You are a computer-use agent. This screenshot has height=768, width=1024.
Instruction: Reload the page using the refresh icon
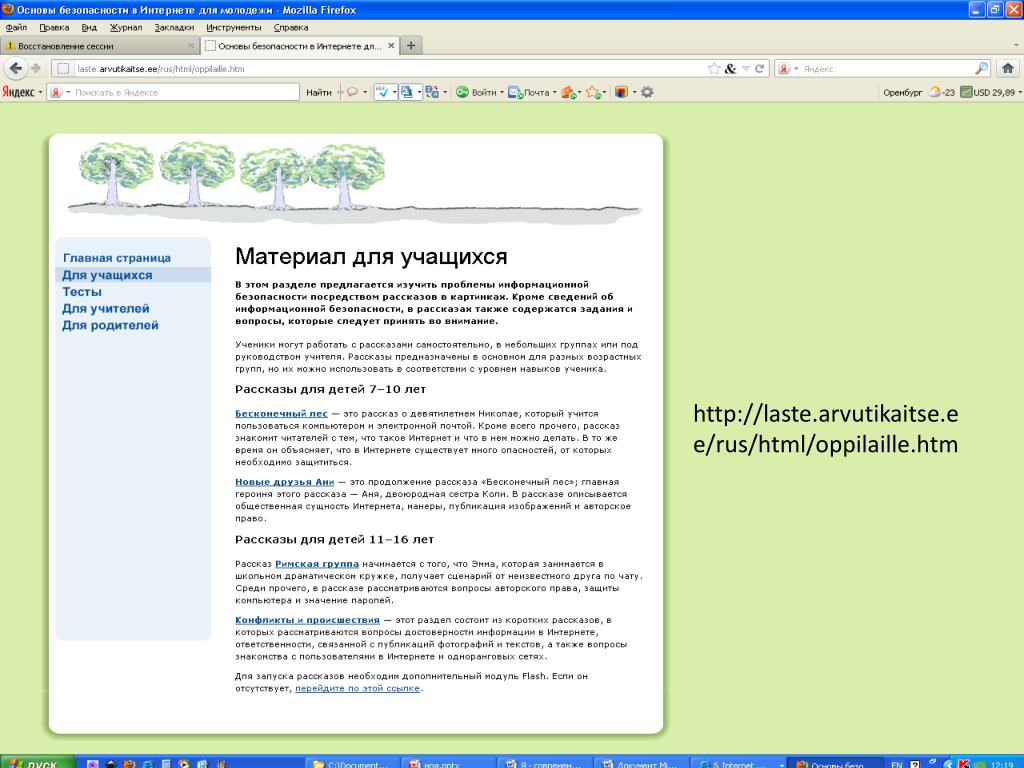[760, 69]
